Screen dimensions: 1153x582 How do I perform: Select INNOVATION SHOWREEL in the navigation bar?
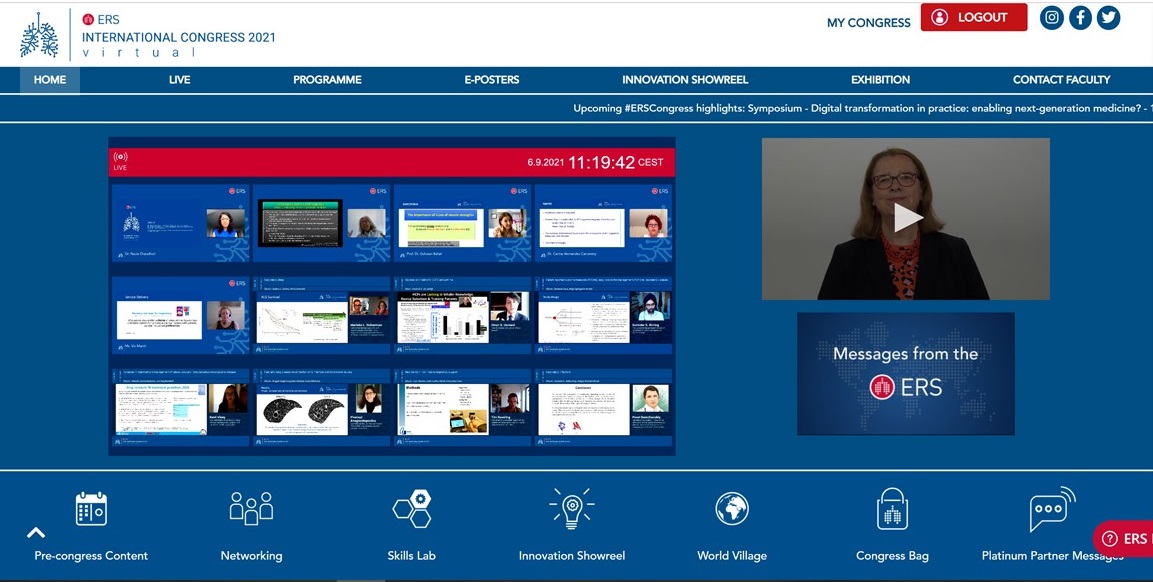click(685, 79)
